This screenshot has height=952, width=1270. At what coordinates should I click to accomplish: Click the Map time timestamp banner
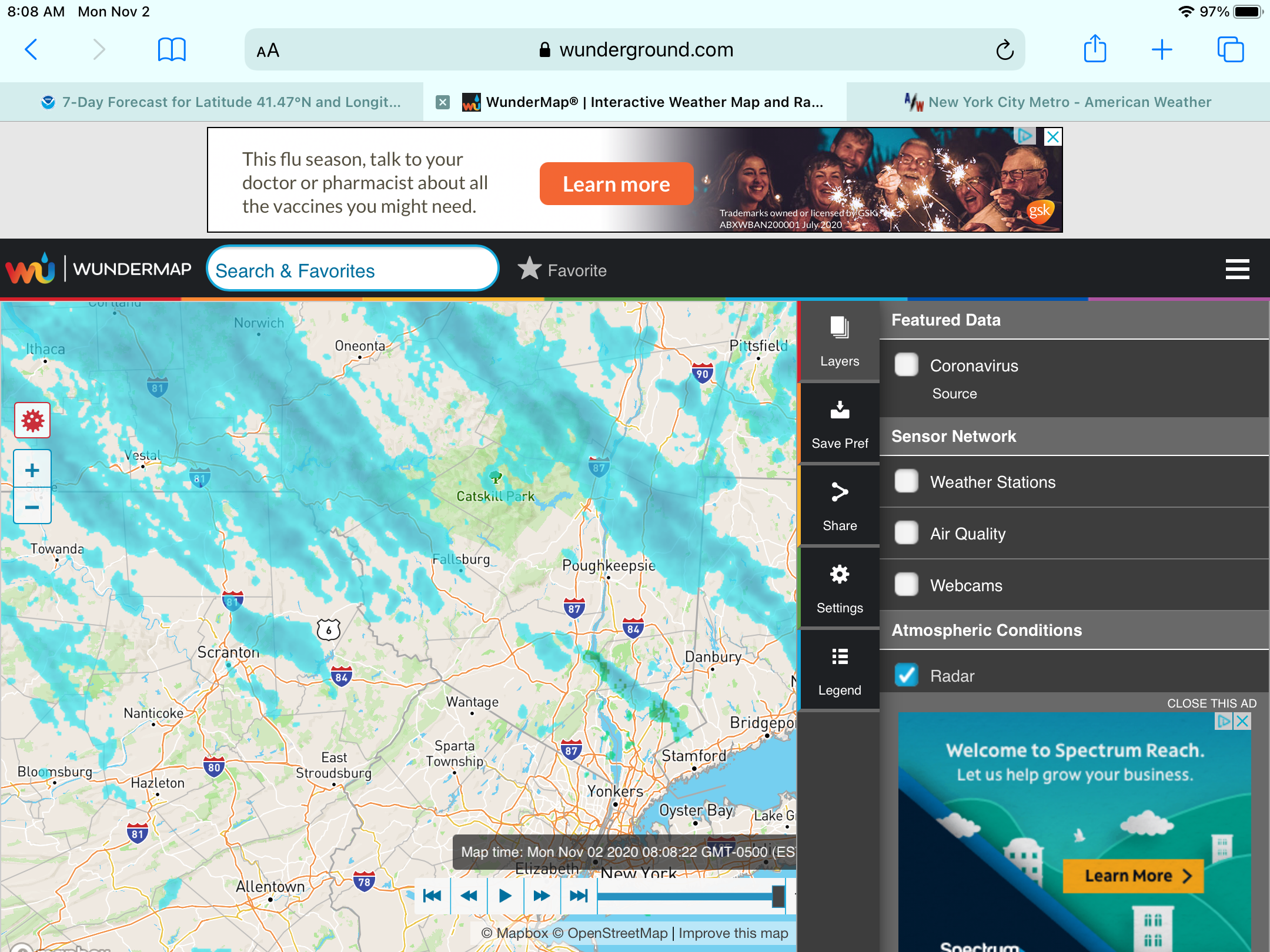point(624,852)
